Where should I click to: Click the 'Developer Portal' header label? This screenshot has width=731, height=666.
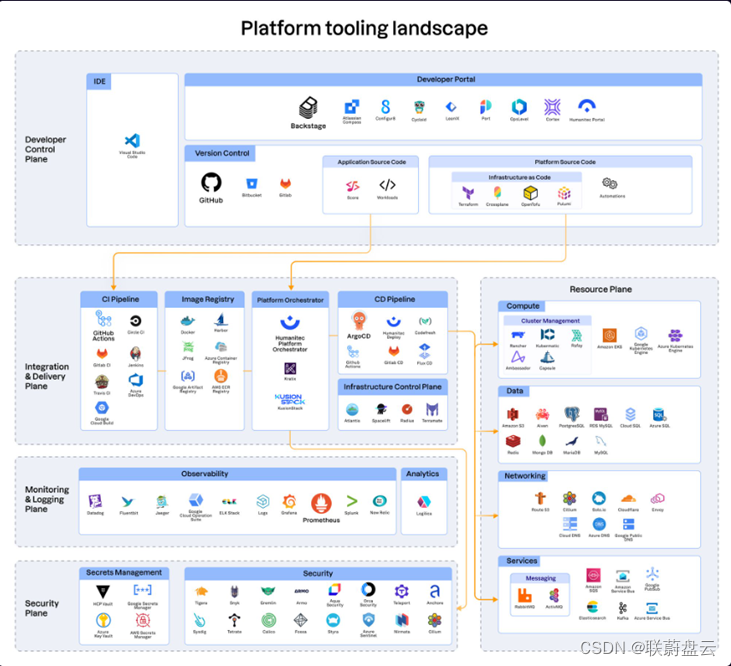[x=446, y=79]
